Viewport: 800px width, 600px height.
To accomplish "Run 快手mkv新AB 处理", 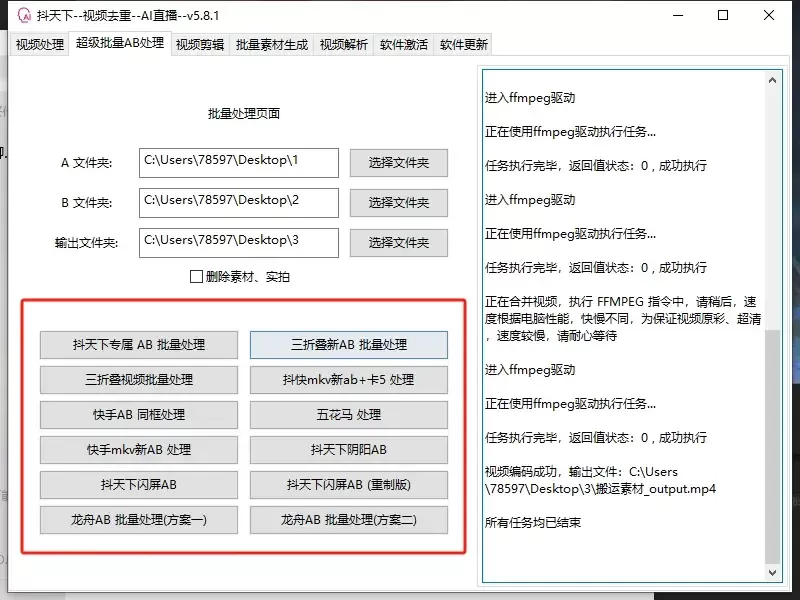I will [139, 449].
